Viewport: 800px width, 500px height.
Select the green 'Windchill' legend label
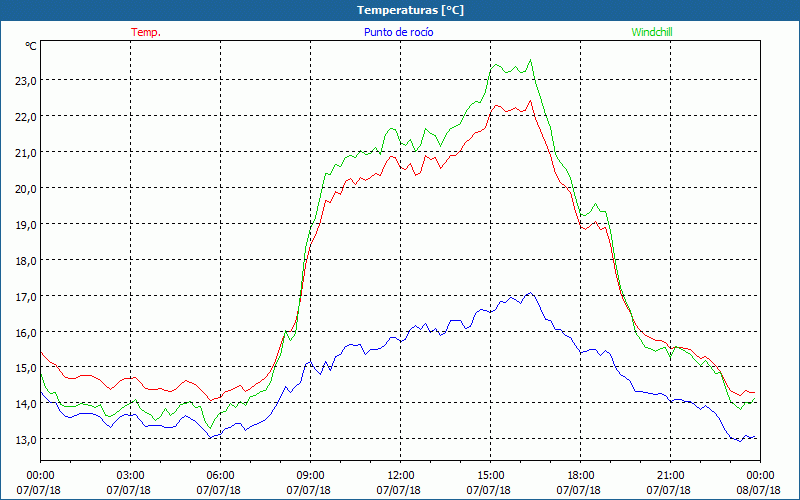tap(652, 32)
